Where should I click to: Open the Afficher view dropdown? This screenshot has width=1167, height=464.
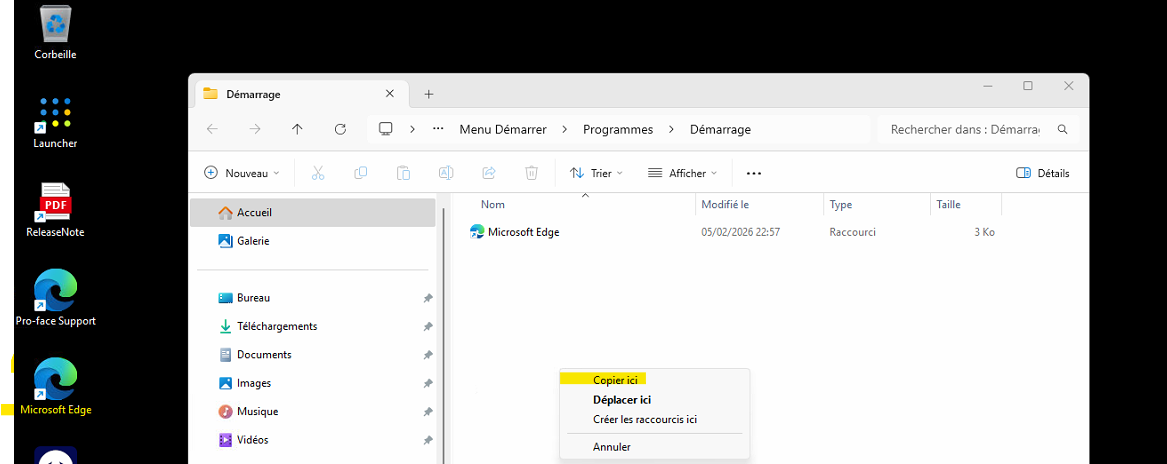(x=682, y=173)
